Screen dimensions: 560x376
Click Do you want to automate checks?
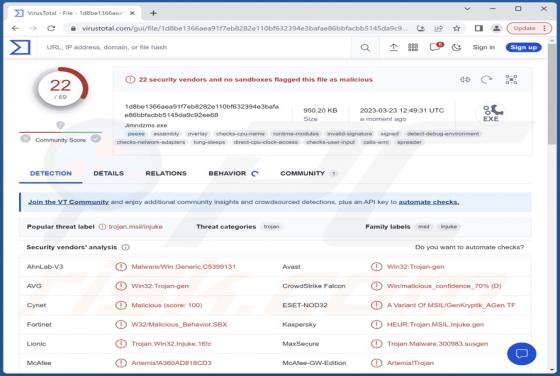[x=469, y=247]
